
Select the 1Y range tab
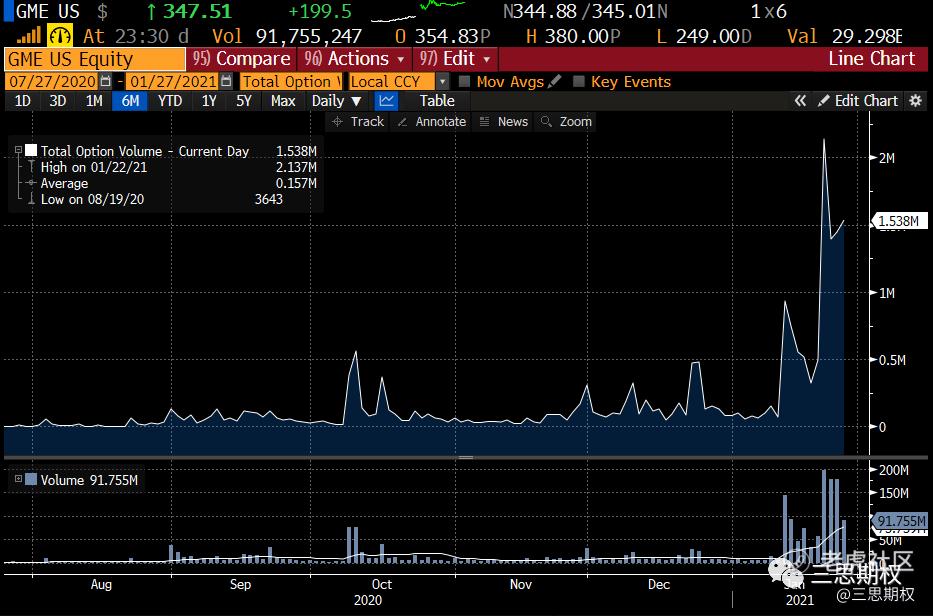(209, 101)
